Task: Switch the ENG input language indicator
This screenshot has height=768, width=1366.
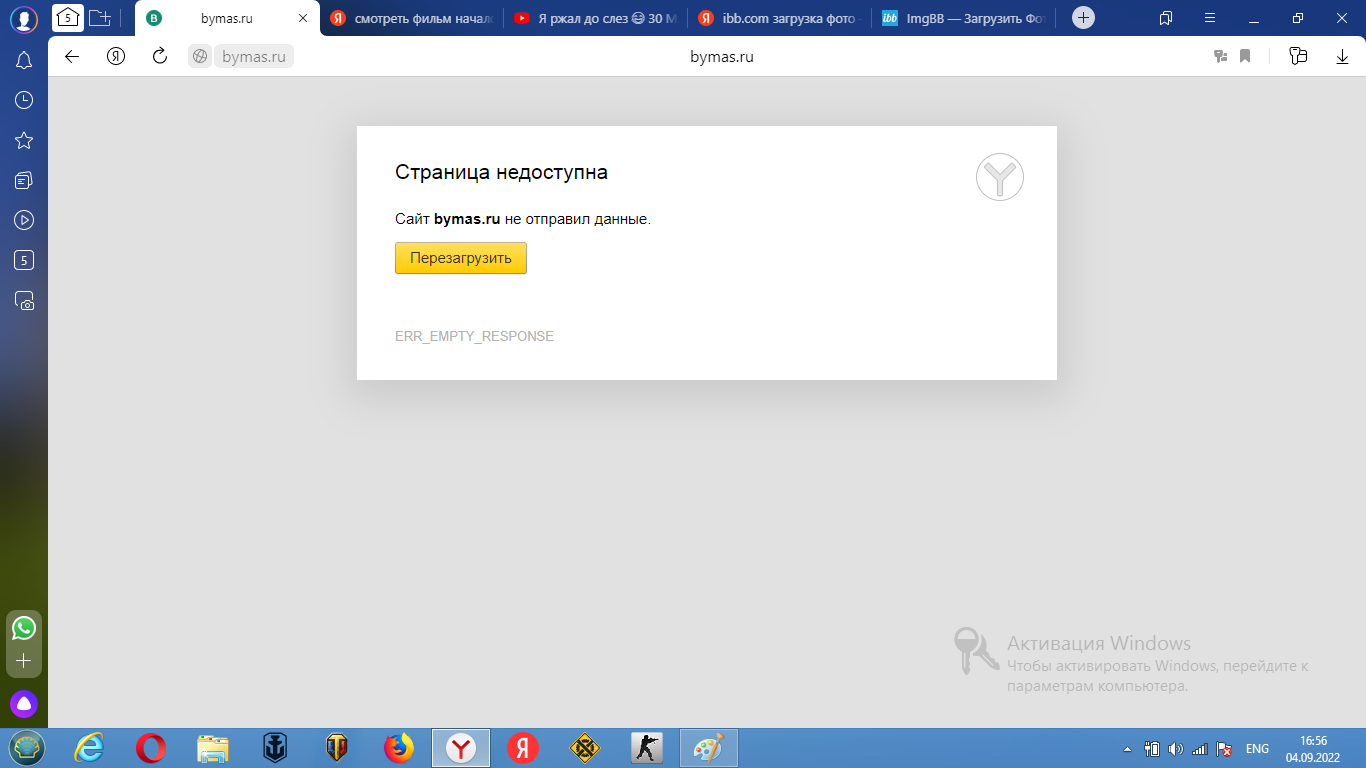Action: [1257, 749]
